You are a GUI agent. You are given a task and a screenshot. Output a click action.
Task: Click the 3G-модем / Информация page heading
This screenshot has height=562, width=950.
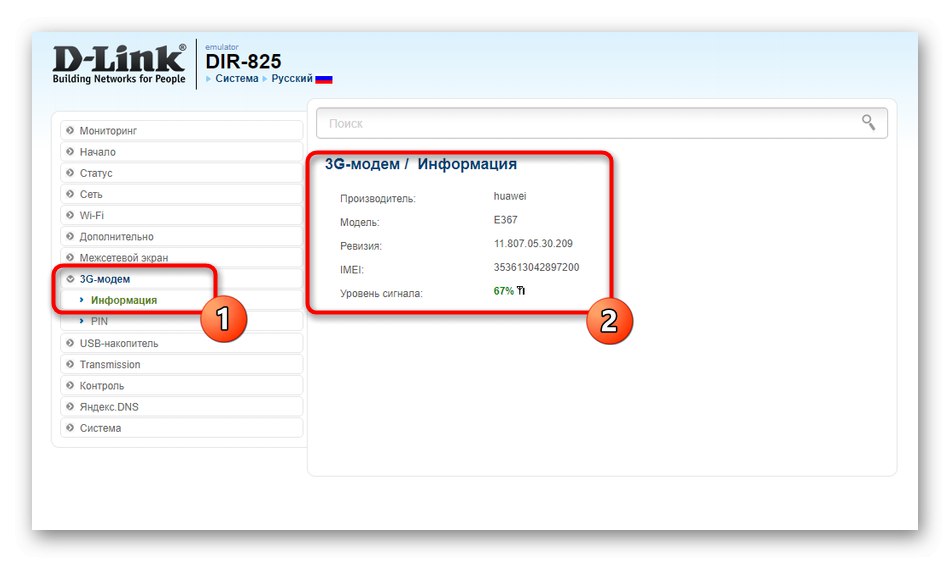pos(420,164)
